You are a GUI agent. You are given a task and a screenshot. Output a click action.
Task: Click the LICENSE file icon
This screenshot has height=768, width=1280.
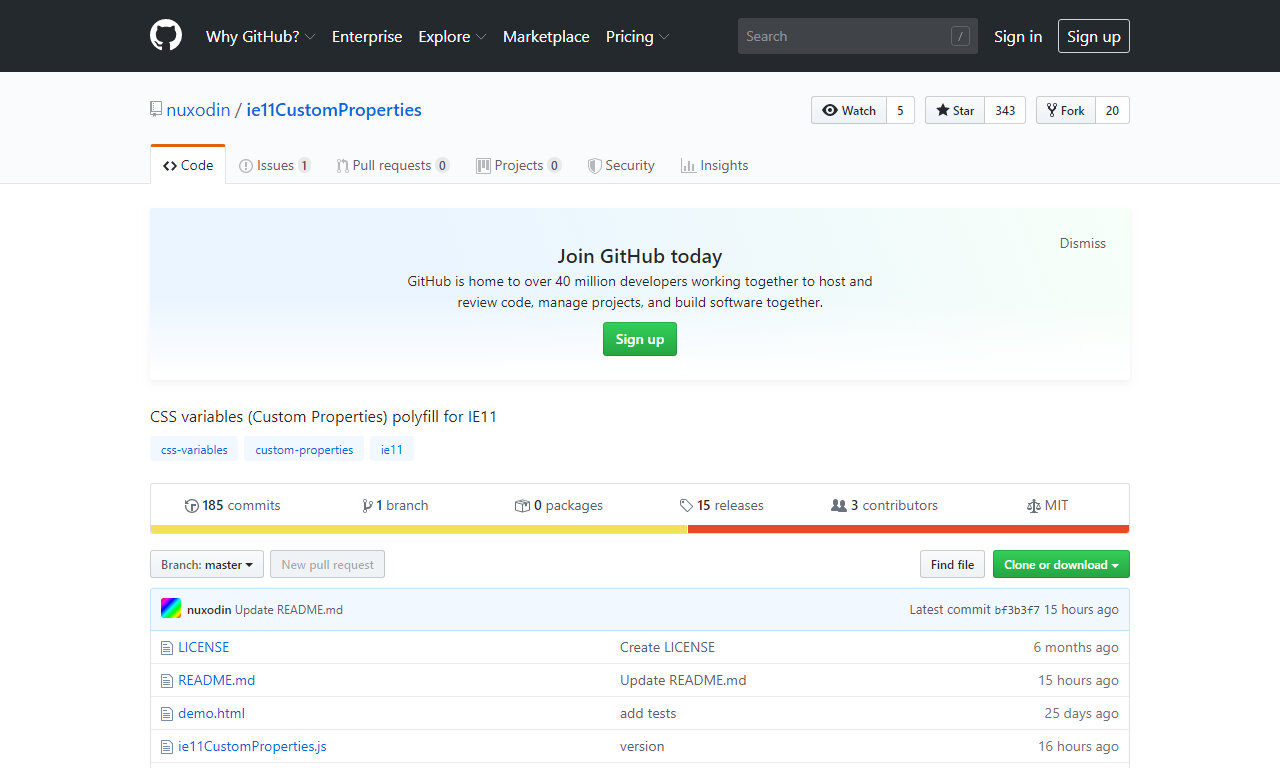point(167,648)
